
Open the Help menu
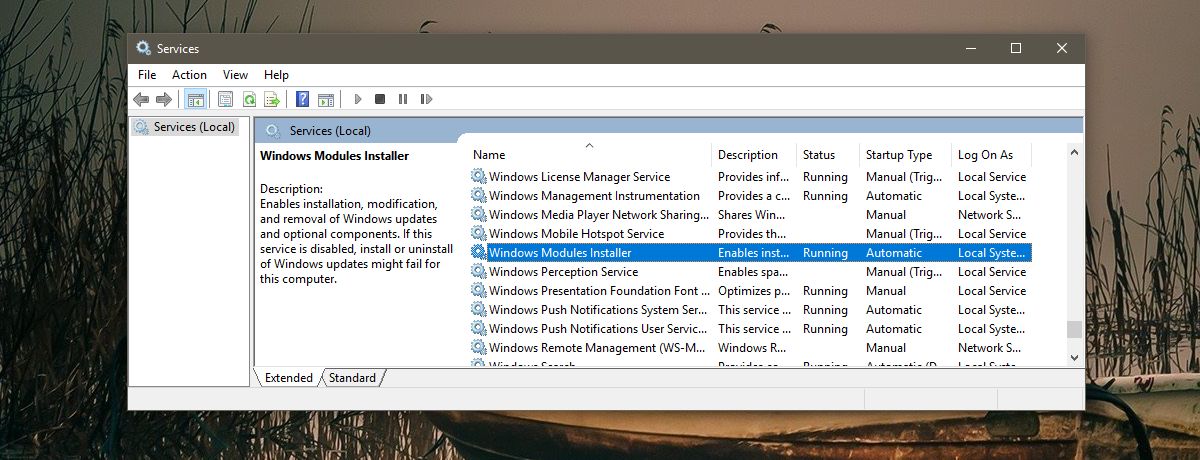point(276,75)
